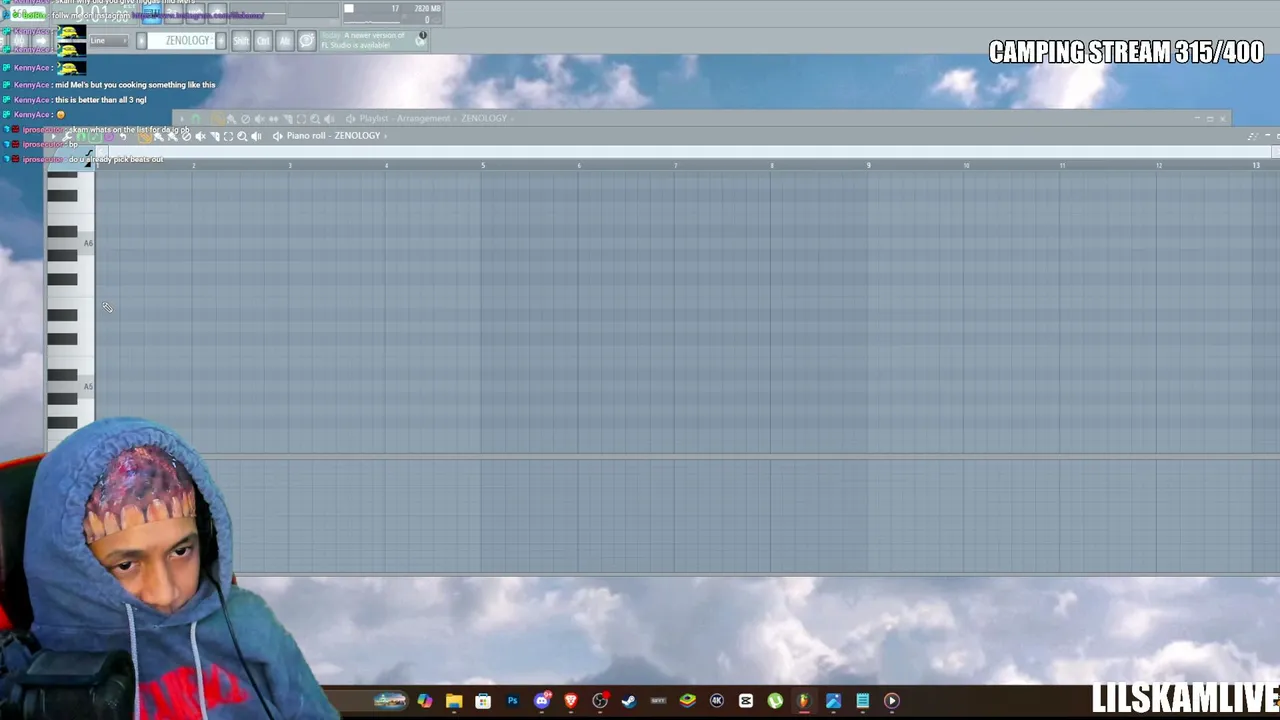This screenshot has height=720, width=1280.
Task: Click bar 9 on the Piano roll timeline
Action: pyautogui.click(x=868, y=165)
